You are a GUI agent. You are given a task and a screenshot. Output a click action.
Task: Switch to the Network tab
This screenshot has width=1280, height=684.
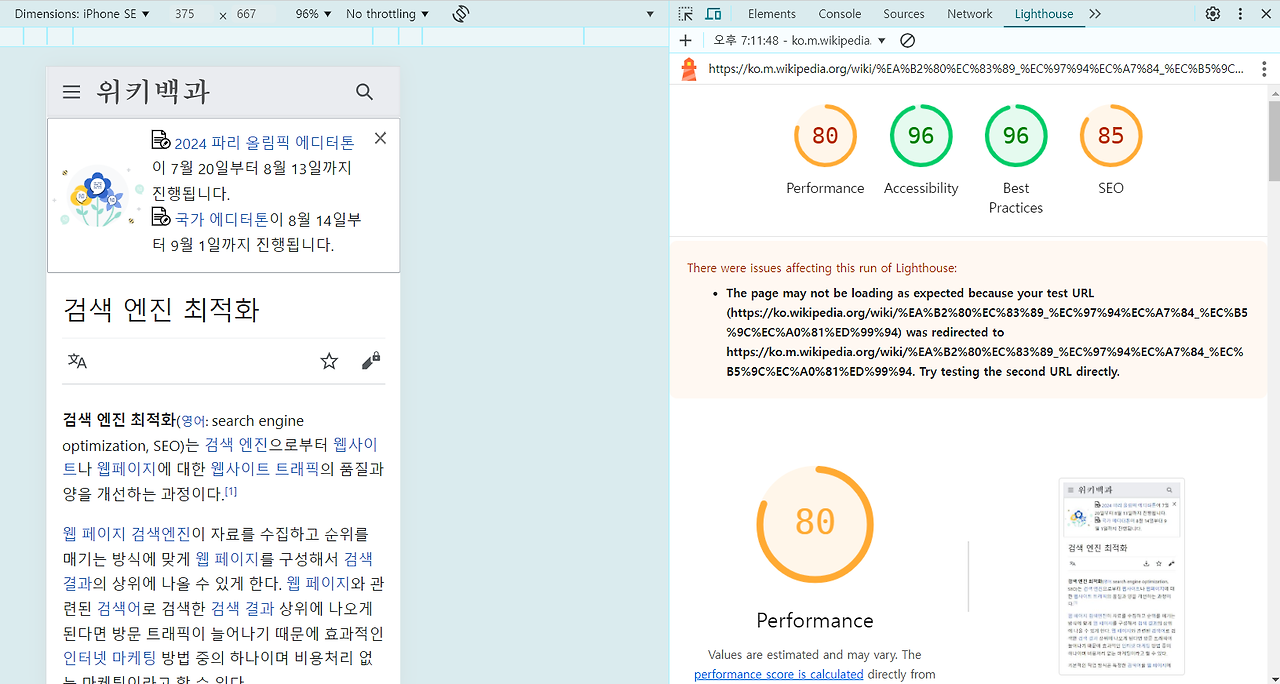[x=970, y=14]
